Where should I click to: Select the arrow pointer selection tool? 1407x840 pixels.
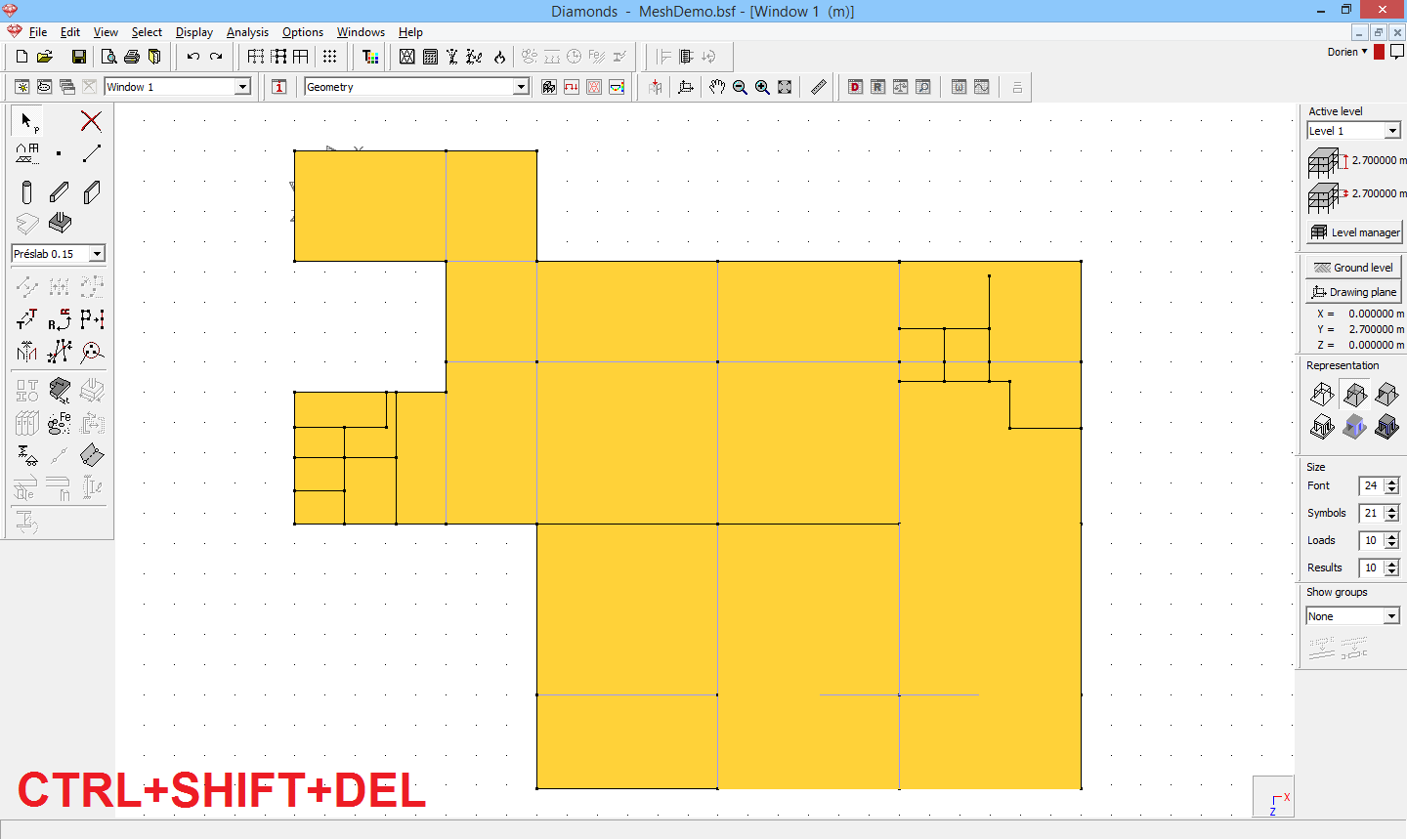(27, 121)
